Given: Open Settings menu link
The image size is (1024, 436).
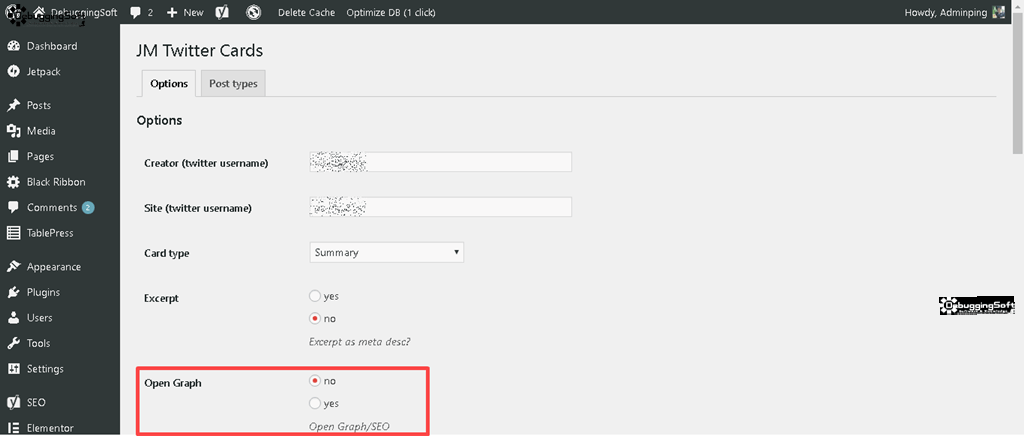Looking at the screenshot, I should click(x=45, y=369).
